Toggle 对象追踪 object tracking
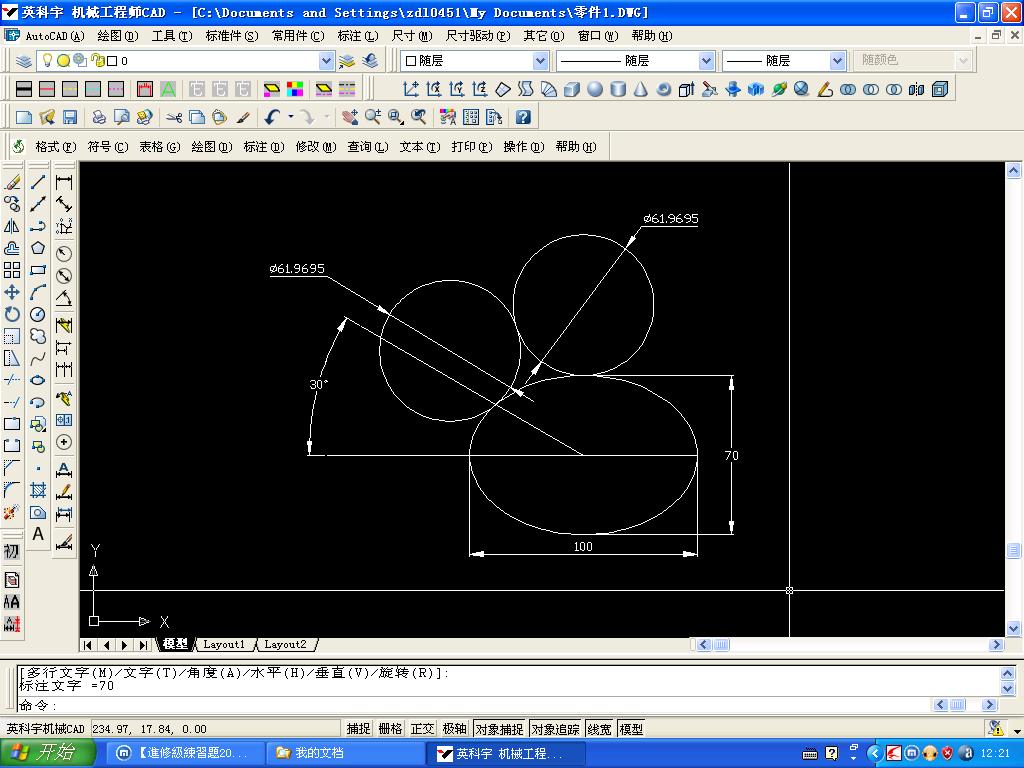This screenshot has width=1024, height=768. coord(555,729)
